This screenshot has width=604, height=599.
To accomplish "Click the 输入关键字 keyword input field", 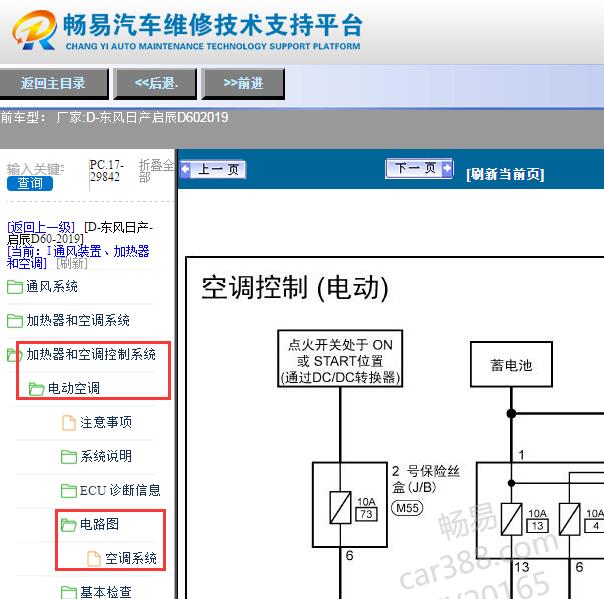I will [x=36, y=169].
